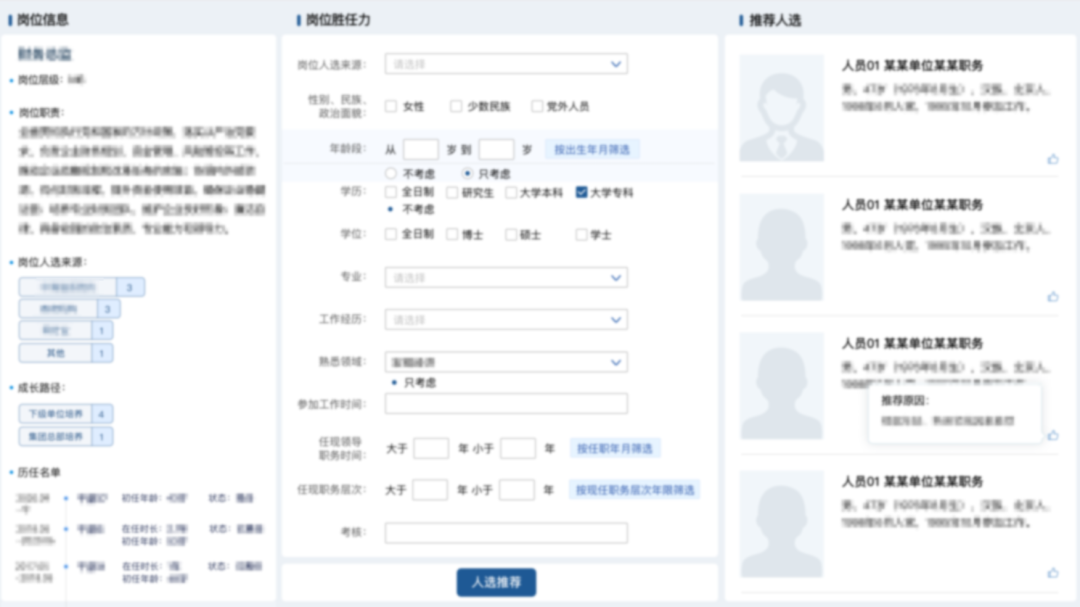Click thumbs-up icon on fourth recommended candidate
The image size is (1080, 607).
click(x=1052, y=573)
